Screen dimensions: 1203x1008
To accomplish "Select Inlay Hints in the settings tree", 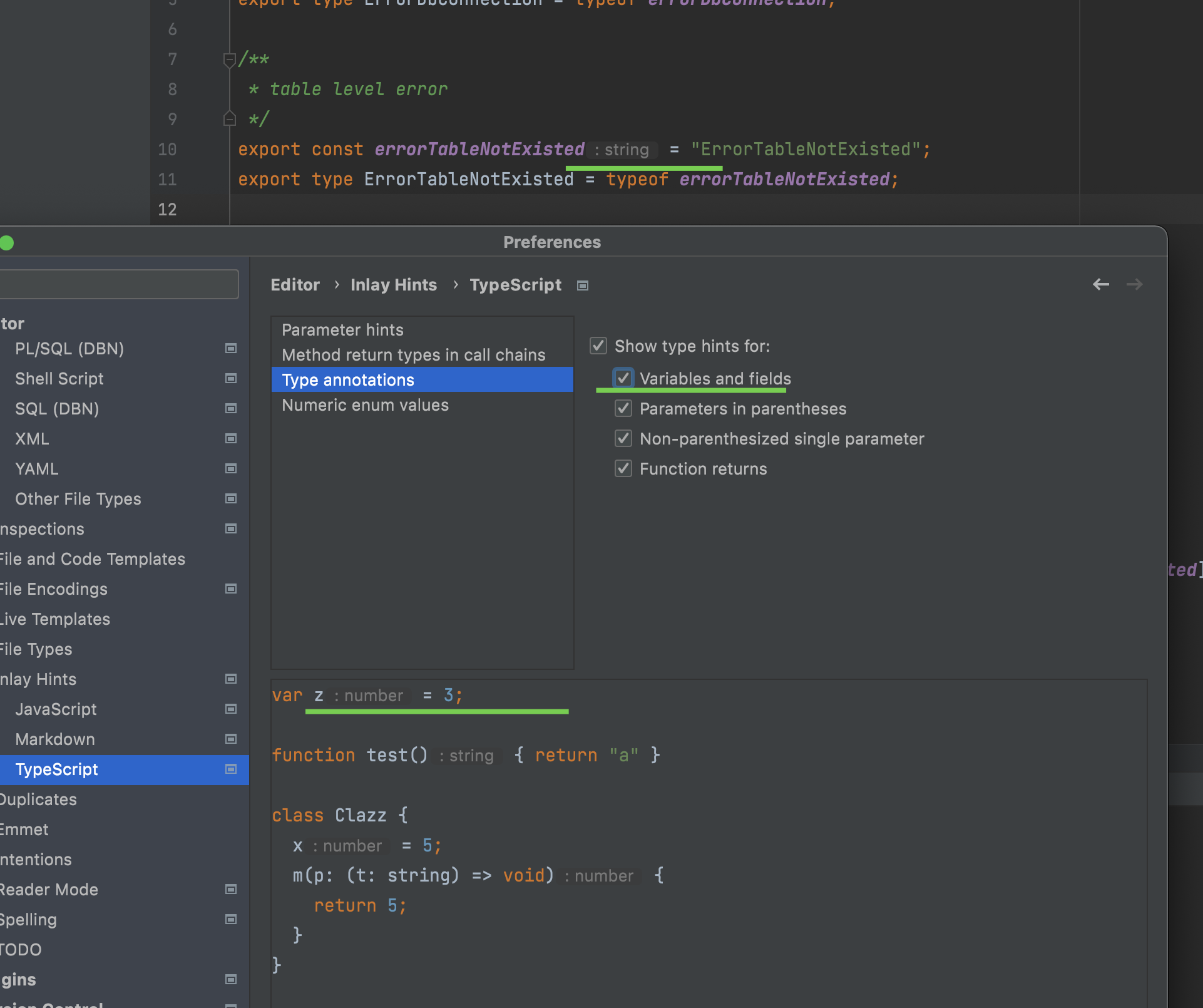I will 38,679.
